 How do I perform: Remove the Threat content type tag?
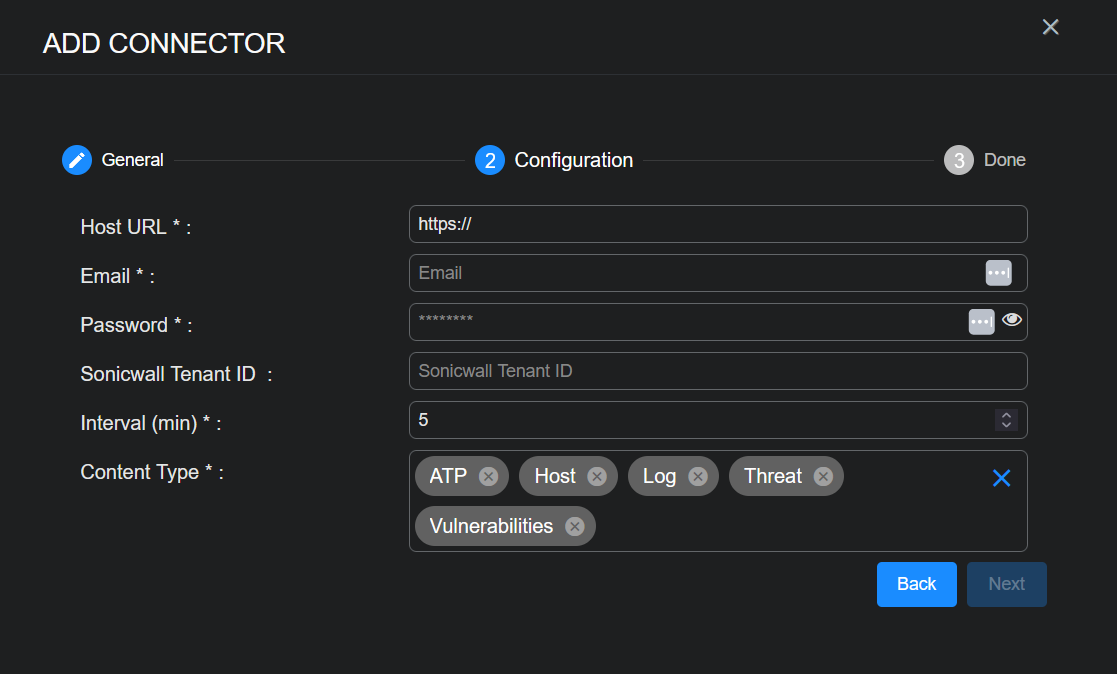click(x=823, y=476)
